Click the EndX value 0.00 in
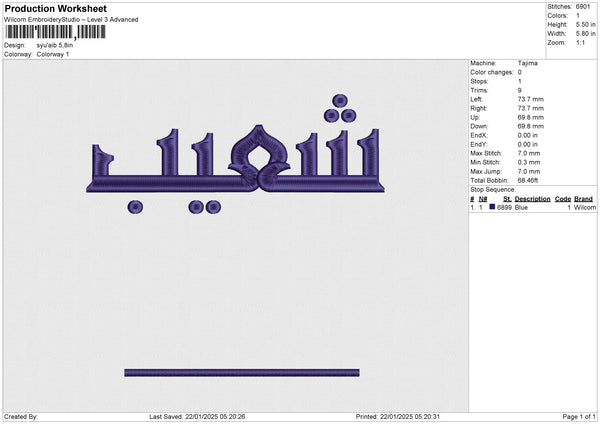 (x=528, y=135)
